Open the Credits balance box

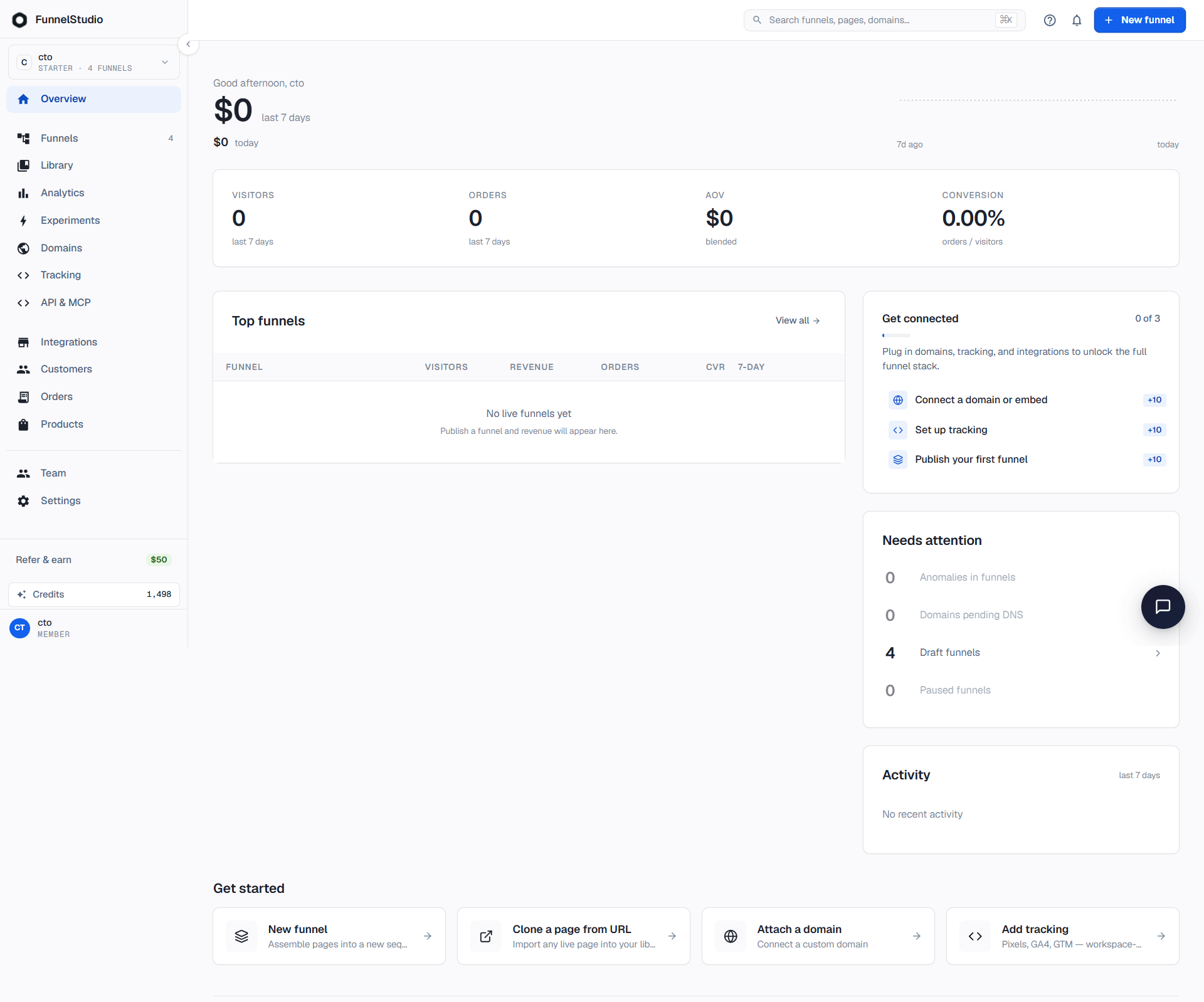coord(94,594)
